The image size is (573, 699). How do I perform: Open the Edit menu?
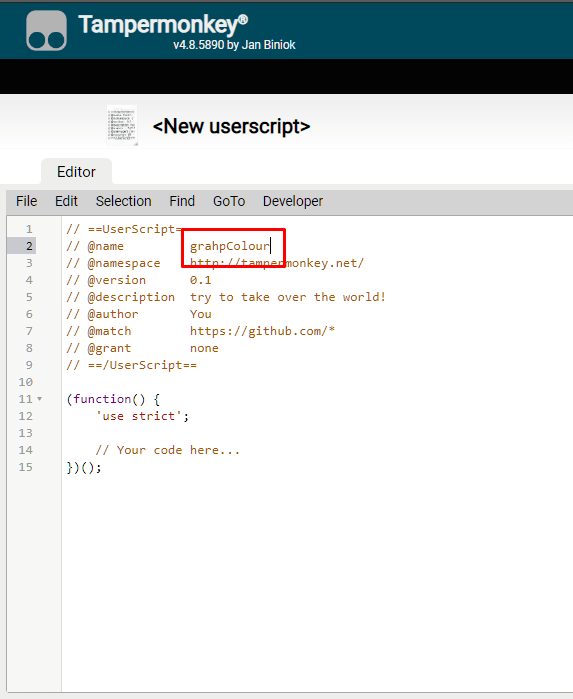pos(66,201)
